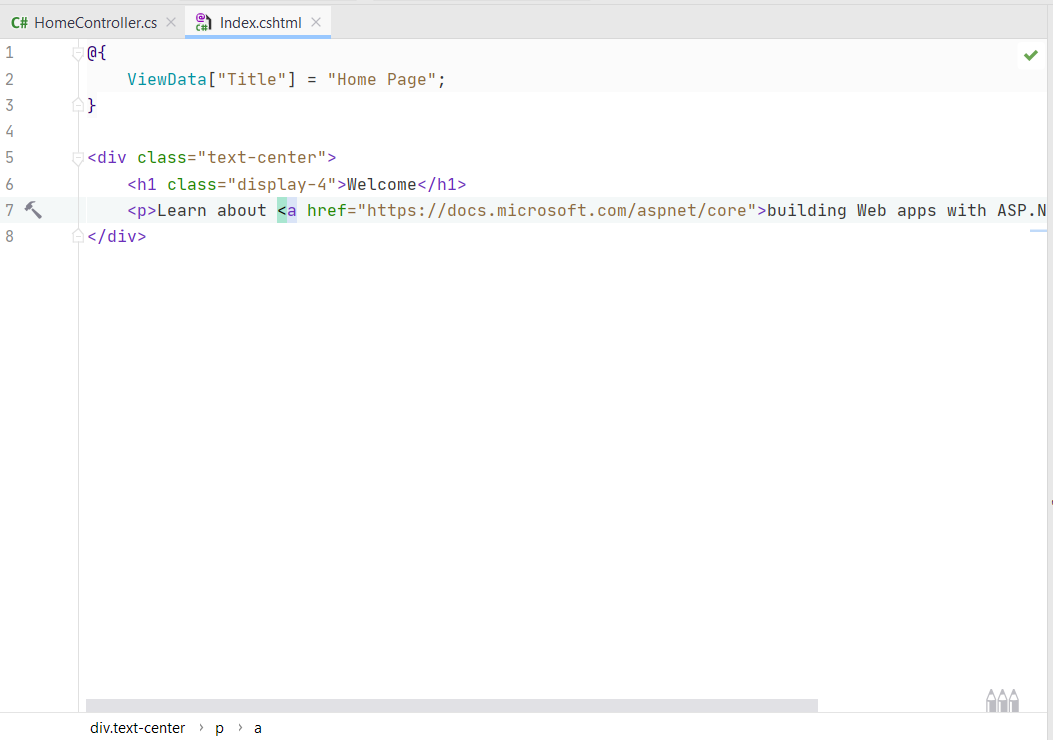Image resolution: width=1053 pixels, height=740 pixels.
Task: Click the Razor file icon on Index.cshtml tab
Action: tap(203, 22)
